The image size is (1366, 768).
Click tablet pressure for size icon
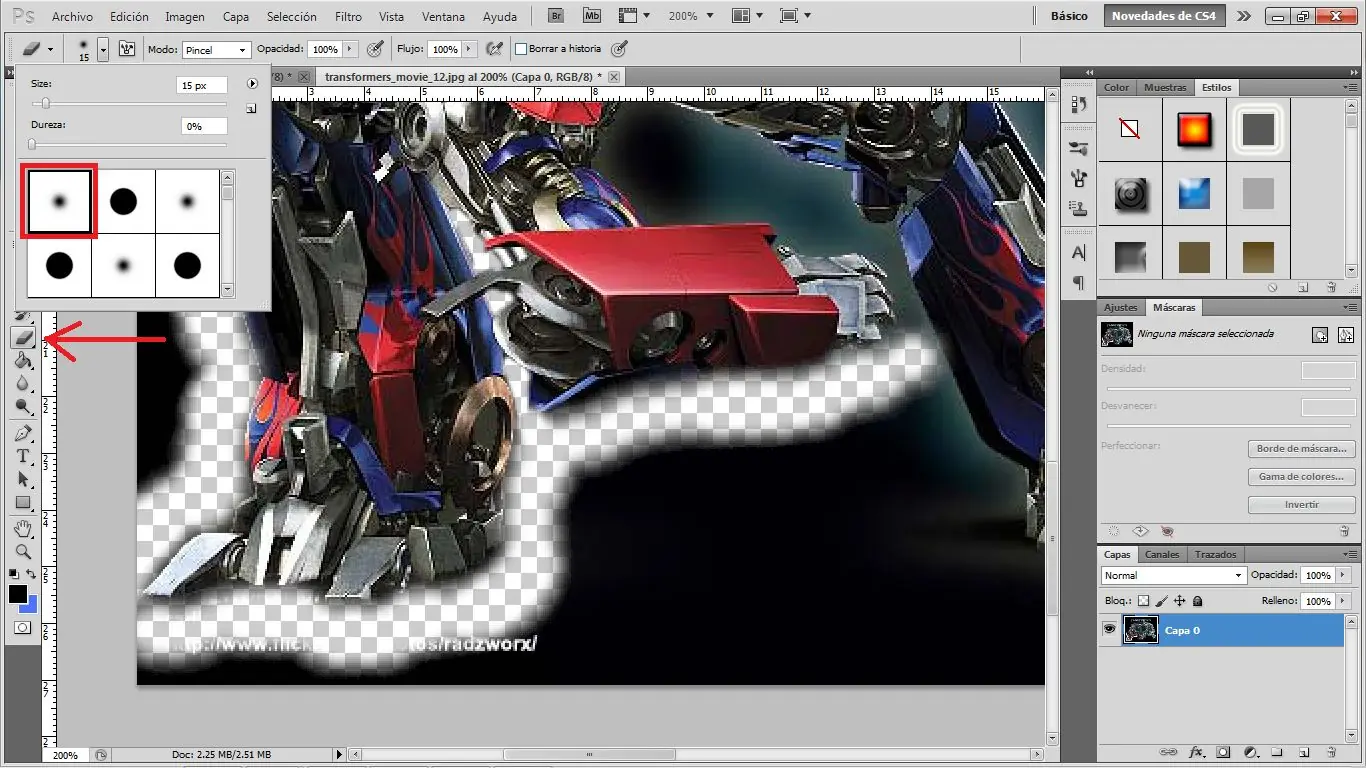619,48
